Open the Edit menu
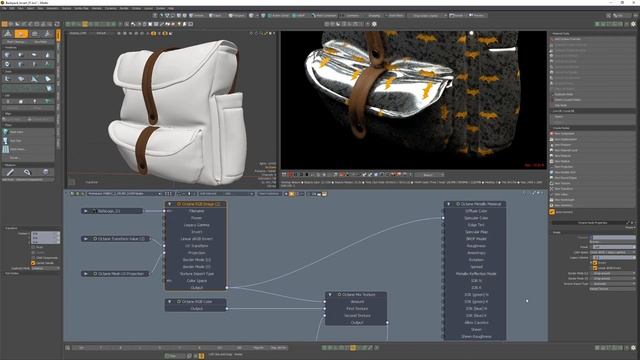 pos(11,8)
